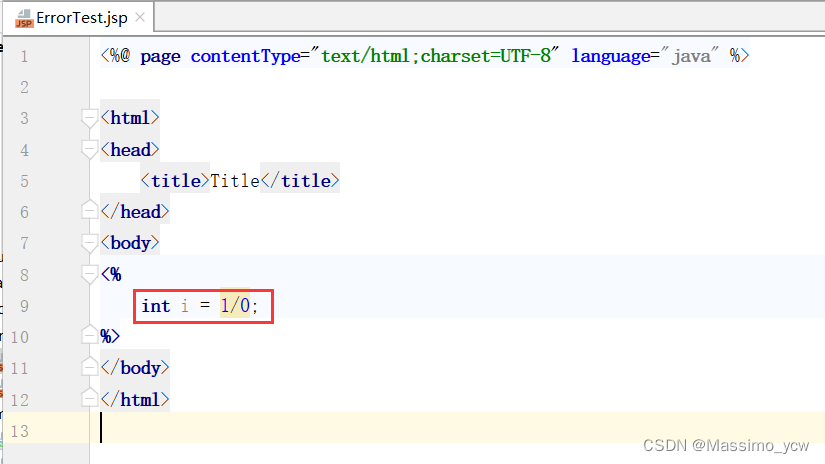
Task: Click the opening head tag
Action: (130, 150)
